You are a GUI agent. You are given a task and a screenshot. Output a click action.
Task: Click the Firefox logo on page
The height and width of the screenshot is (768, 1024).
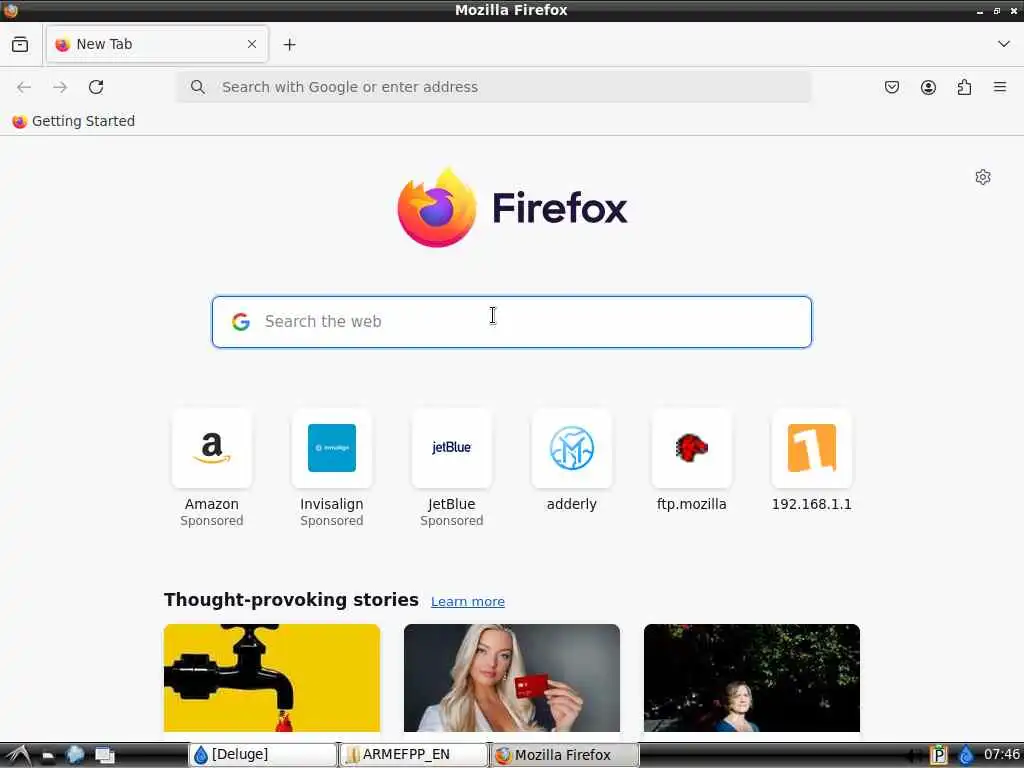tap(512, 208)
